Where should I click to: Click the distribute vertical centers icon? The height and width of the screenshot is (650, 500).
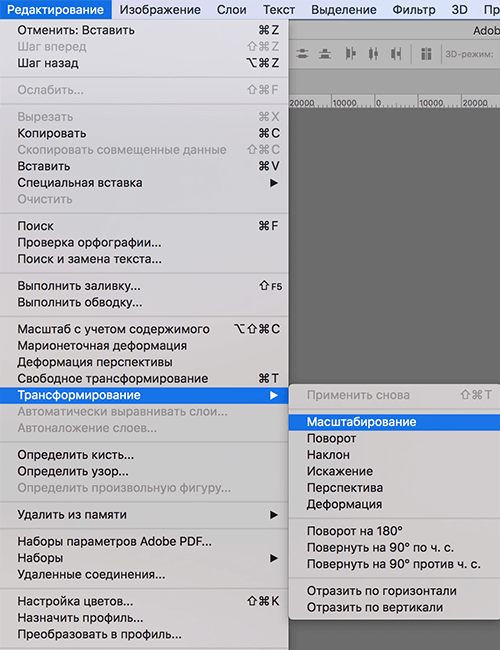[x=303, y=53]
